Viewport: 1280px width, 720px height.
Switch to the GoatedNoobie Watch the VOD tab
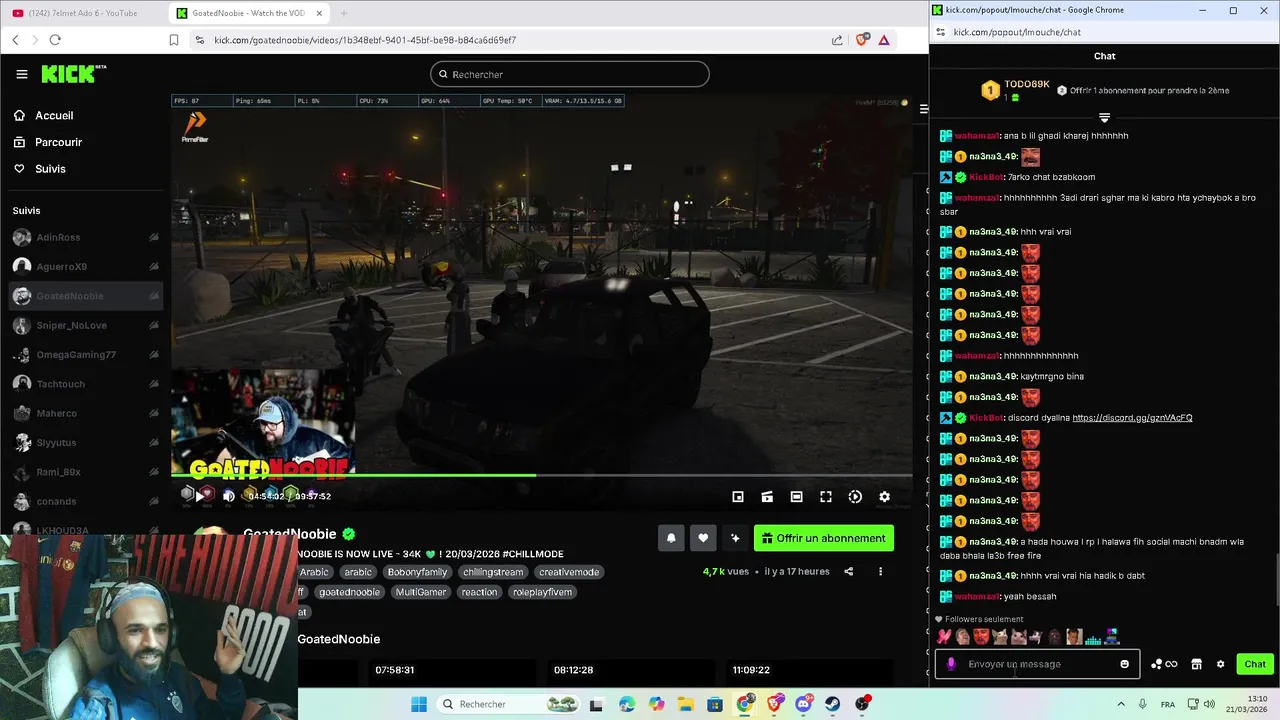coord(248,13)
